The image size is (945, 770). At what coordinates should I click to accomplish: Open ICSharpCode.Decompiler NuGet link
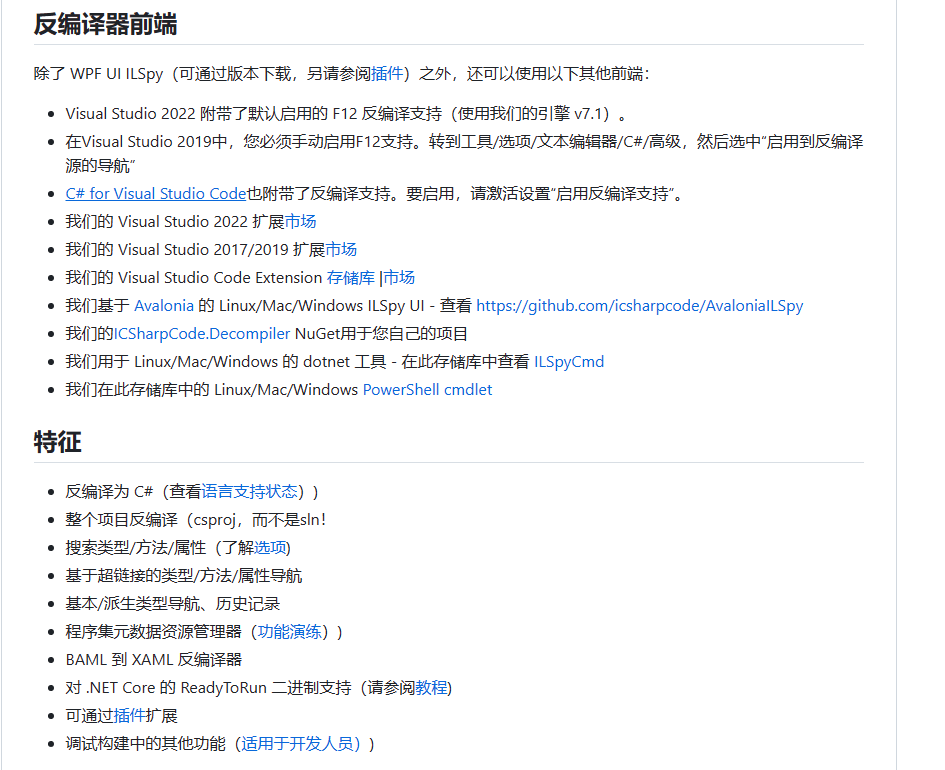[x=202, y=334]
